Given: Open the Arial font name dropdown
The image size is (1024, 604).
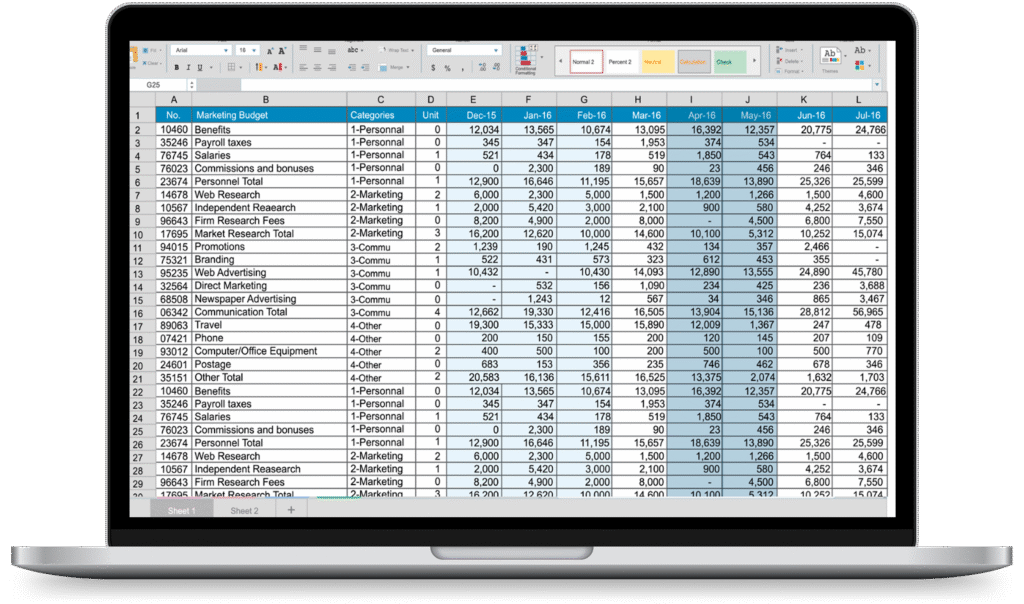Looking at the screenshot, I should [x=199, y=50].
